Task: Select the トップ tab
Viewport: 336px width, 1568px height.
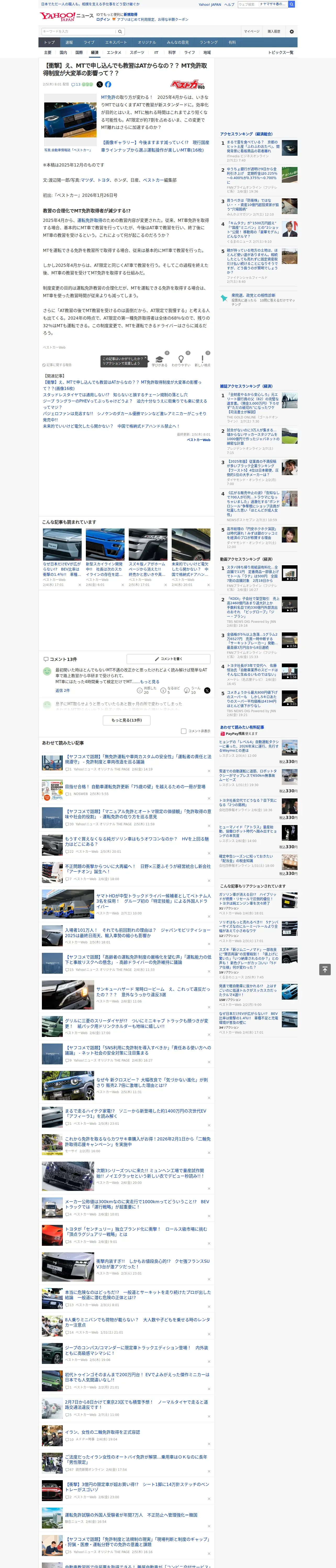Action: point(49,43)
